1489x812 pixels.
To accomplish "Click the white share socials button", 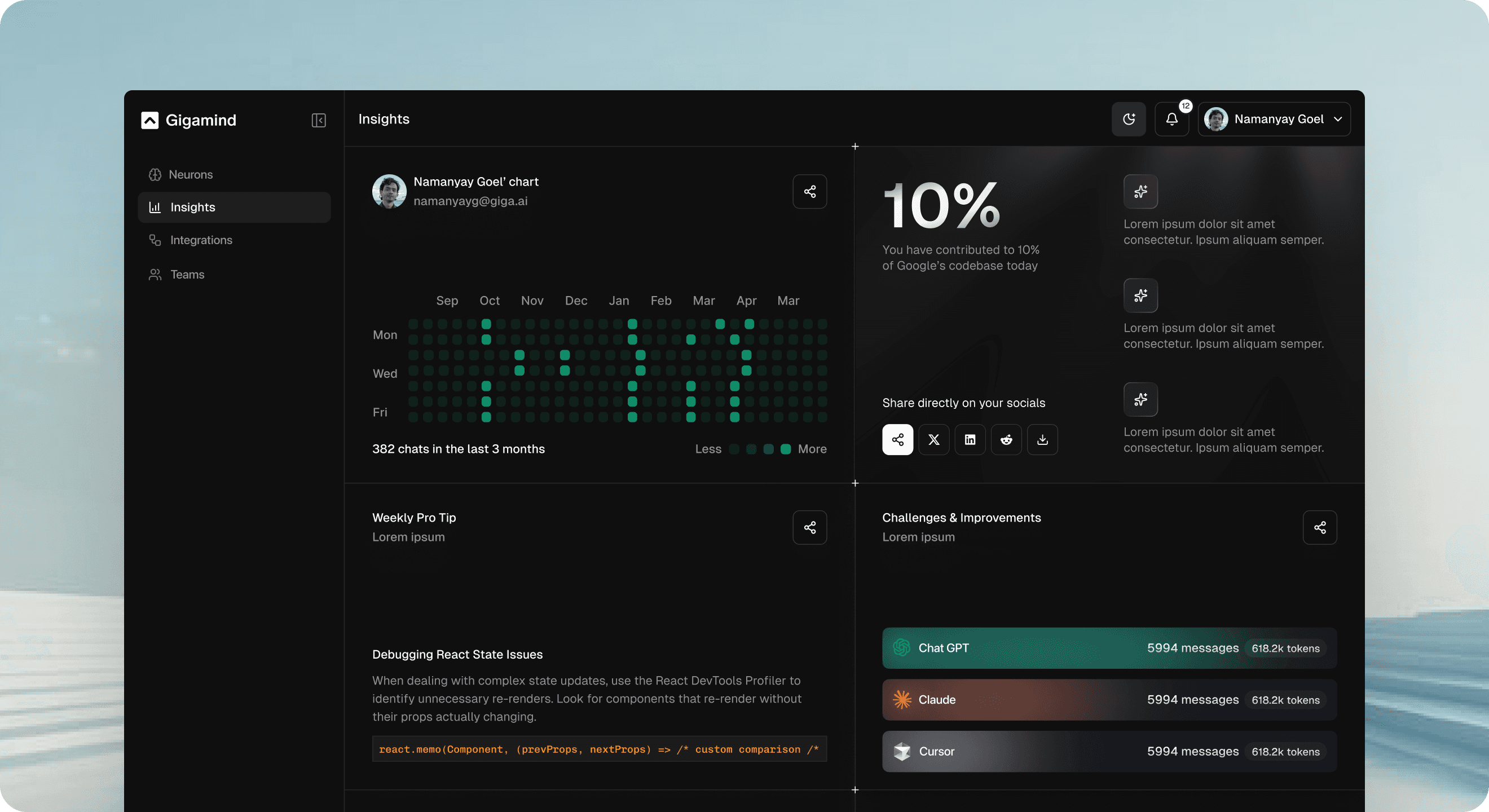I will (x=897, y=440).
